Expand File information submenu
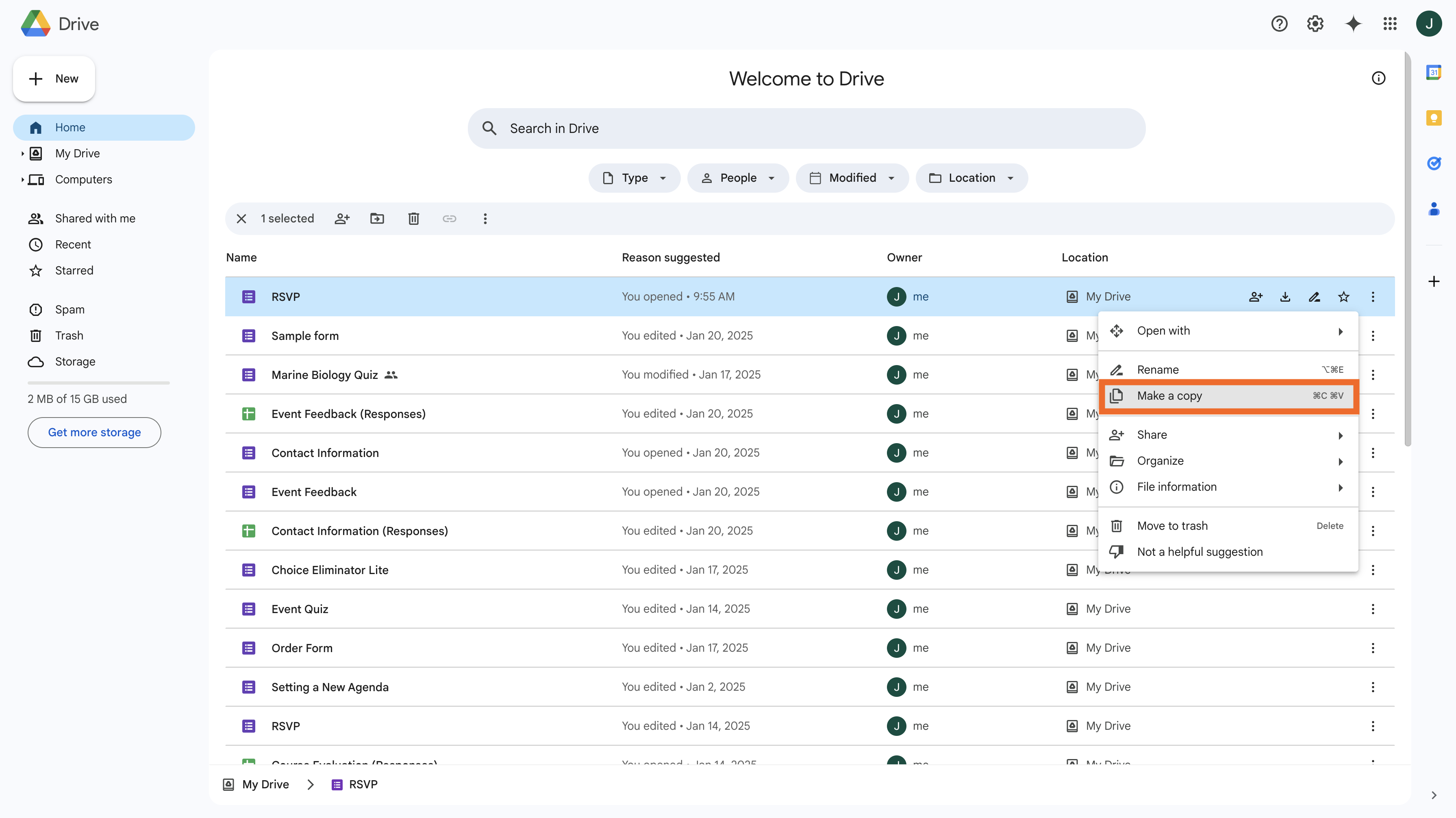 click(x=1228, y=487)
